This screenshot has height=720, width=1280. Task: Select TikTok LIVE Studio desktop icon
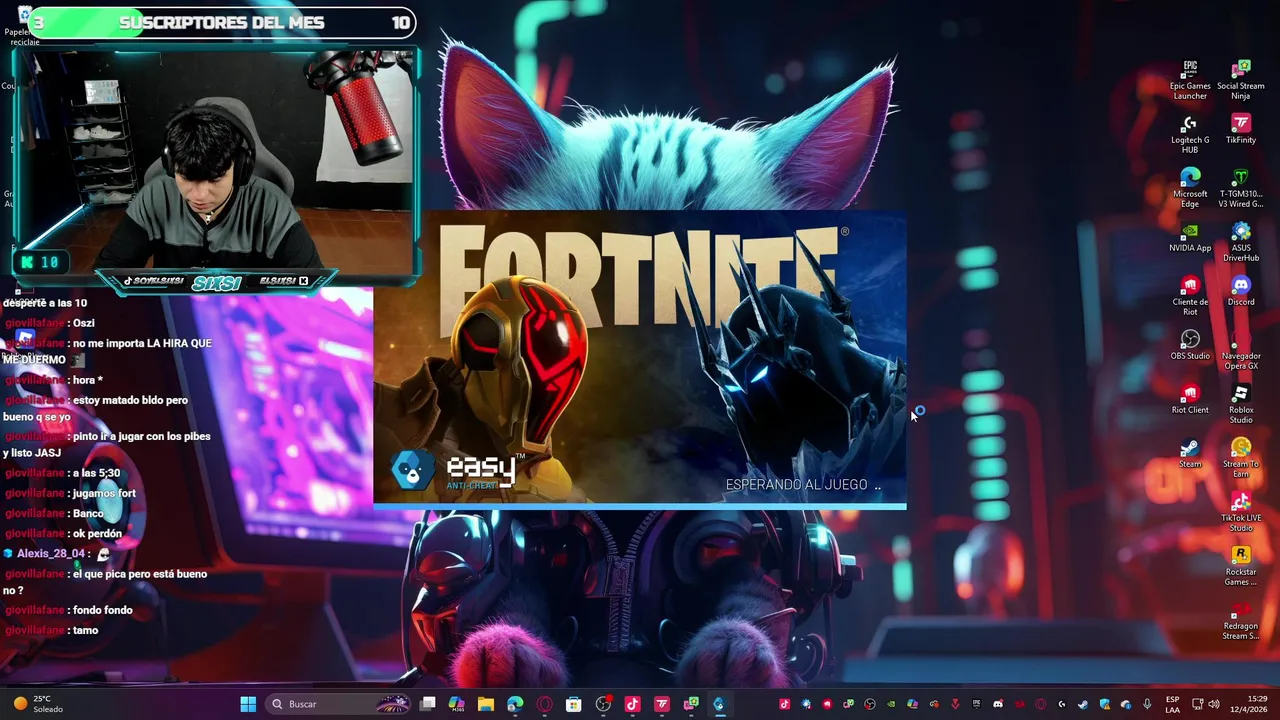pyautogui.click(x=1241, y=512)
